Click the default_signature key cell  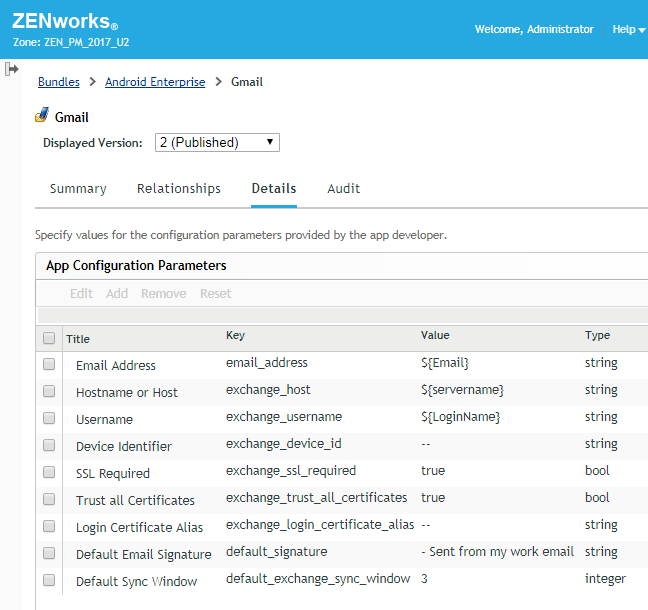pos(276,552)
